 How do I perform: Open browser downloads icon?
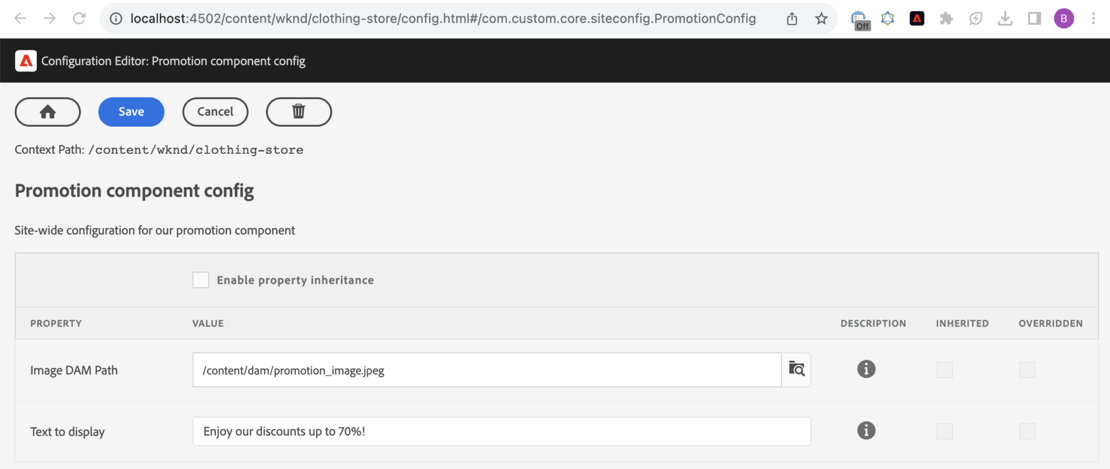click(x=1005, y=19)
